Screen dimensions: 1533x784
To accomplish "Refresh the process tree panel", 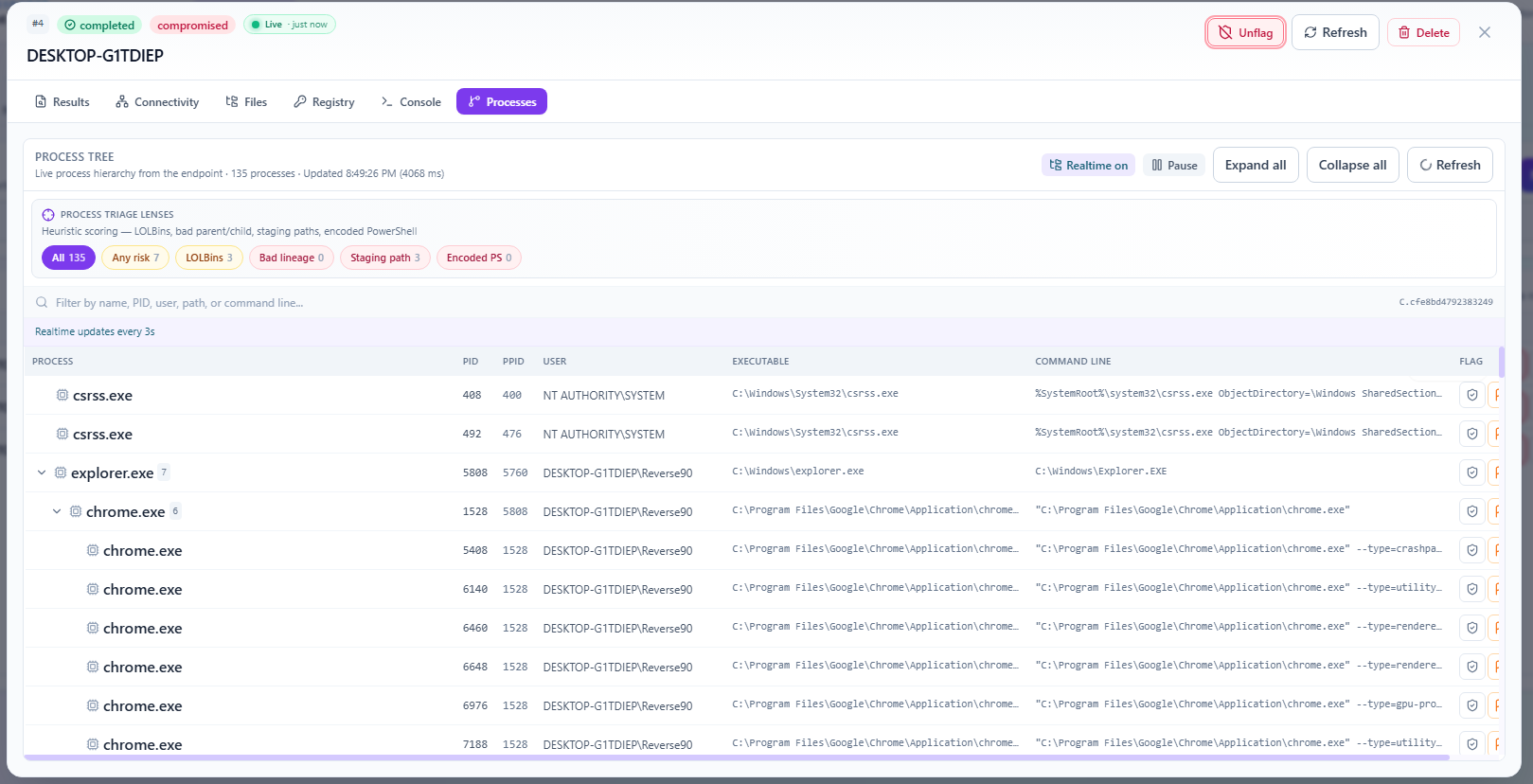I will click(1450, 165).
